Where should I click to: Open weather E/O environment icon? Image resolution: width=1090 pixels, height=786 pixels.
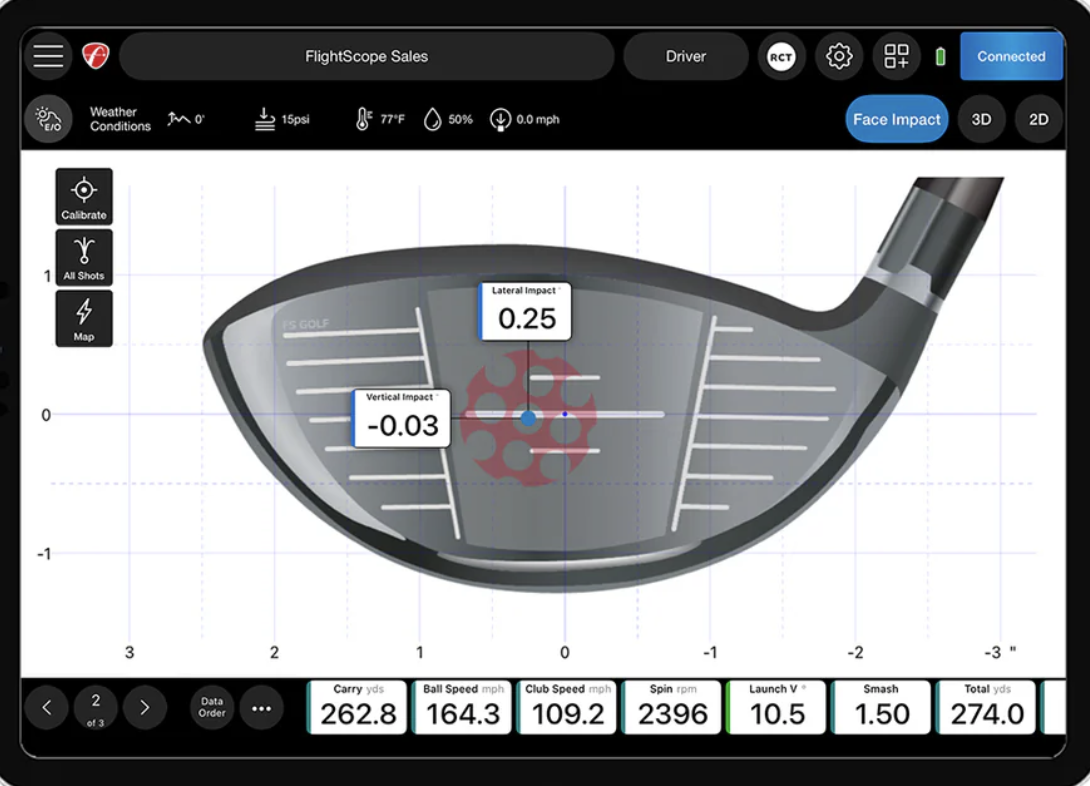(x=48, y=119)
